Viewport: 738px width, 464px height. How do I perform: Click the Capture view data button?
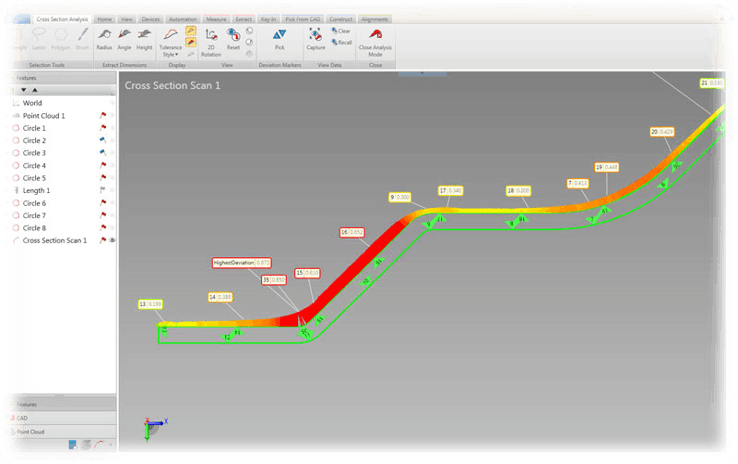coord(315,39)
